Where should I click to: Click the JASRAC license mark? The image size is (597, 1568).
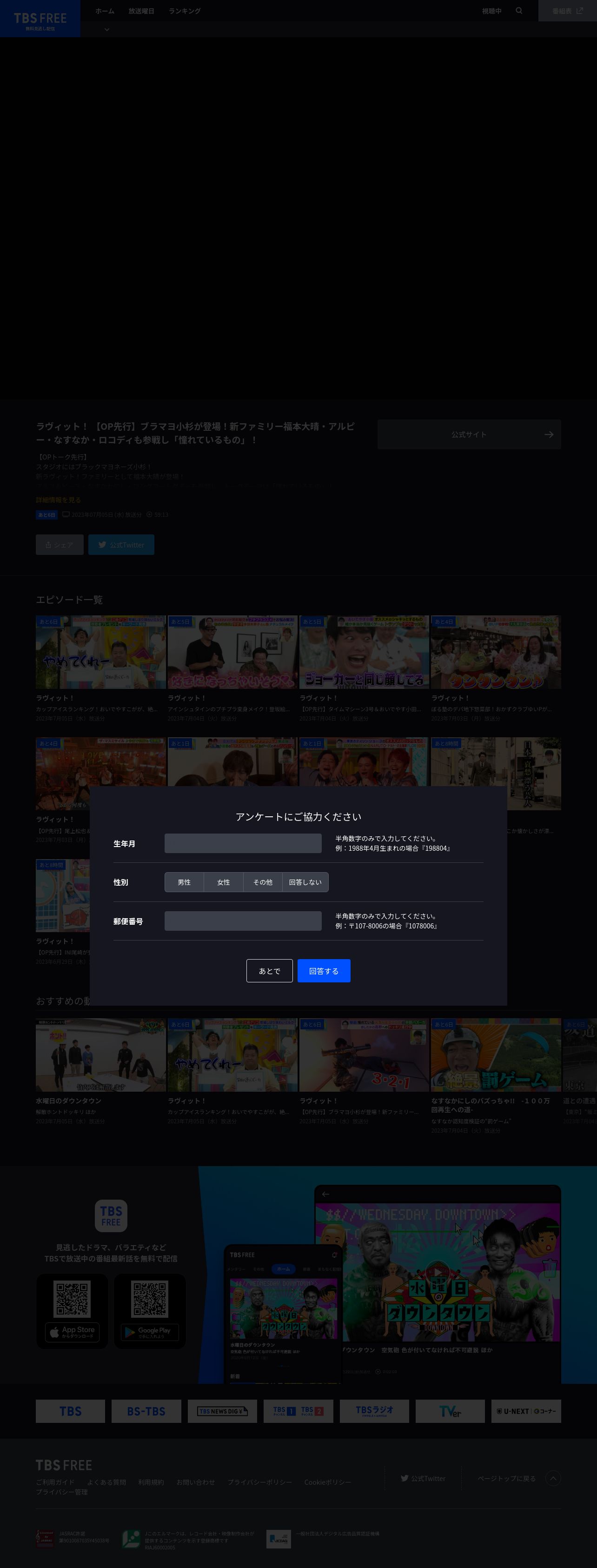click(45, 1538)
